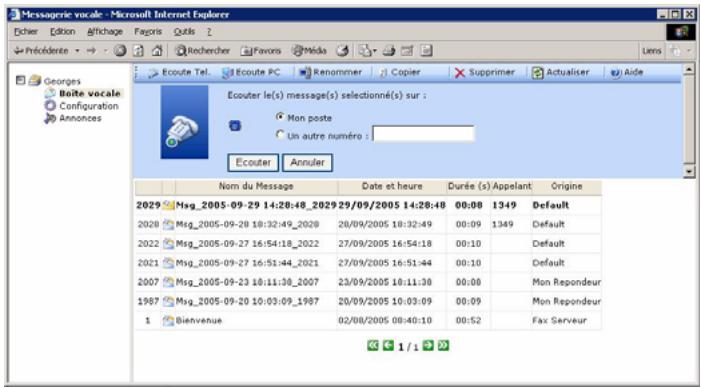This screenshot has width=701, height=387.
Task: Open the Fichier menu
Action: 26,32
